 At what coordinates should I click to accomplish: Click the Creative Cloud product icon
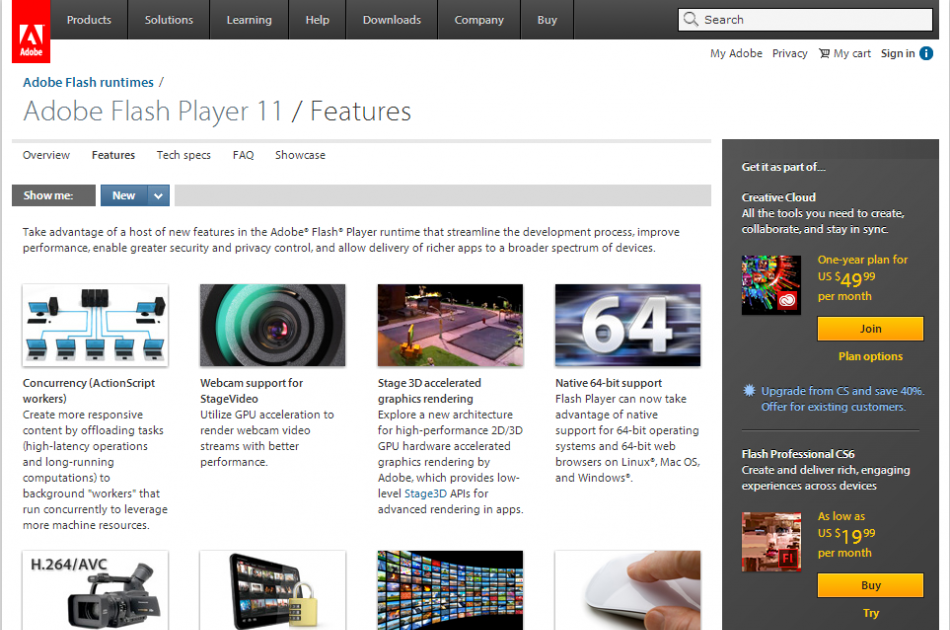tap(771, 285)
